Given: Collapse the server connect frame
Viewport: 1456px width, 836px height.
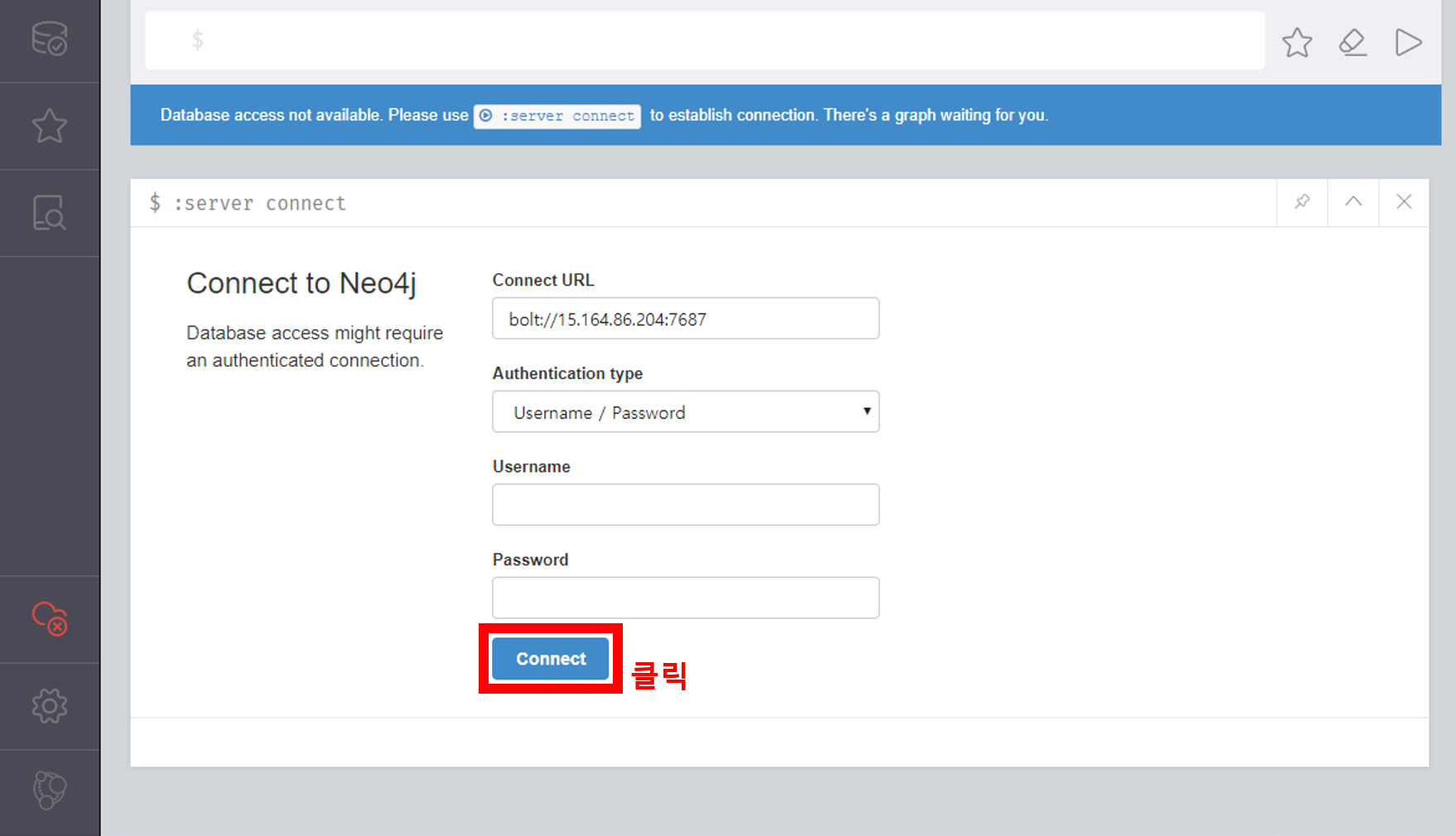Looking at the screenshot, I should pos(1353,202).
